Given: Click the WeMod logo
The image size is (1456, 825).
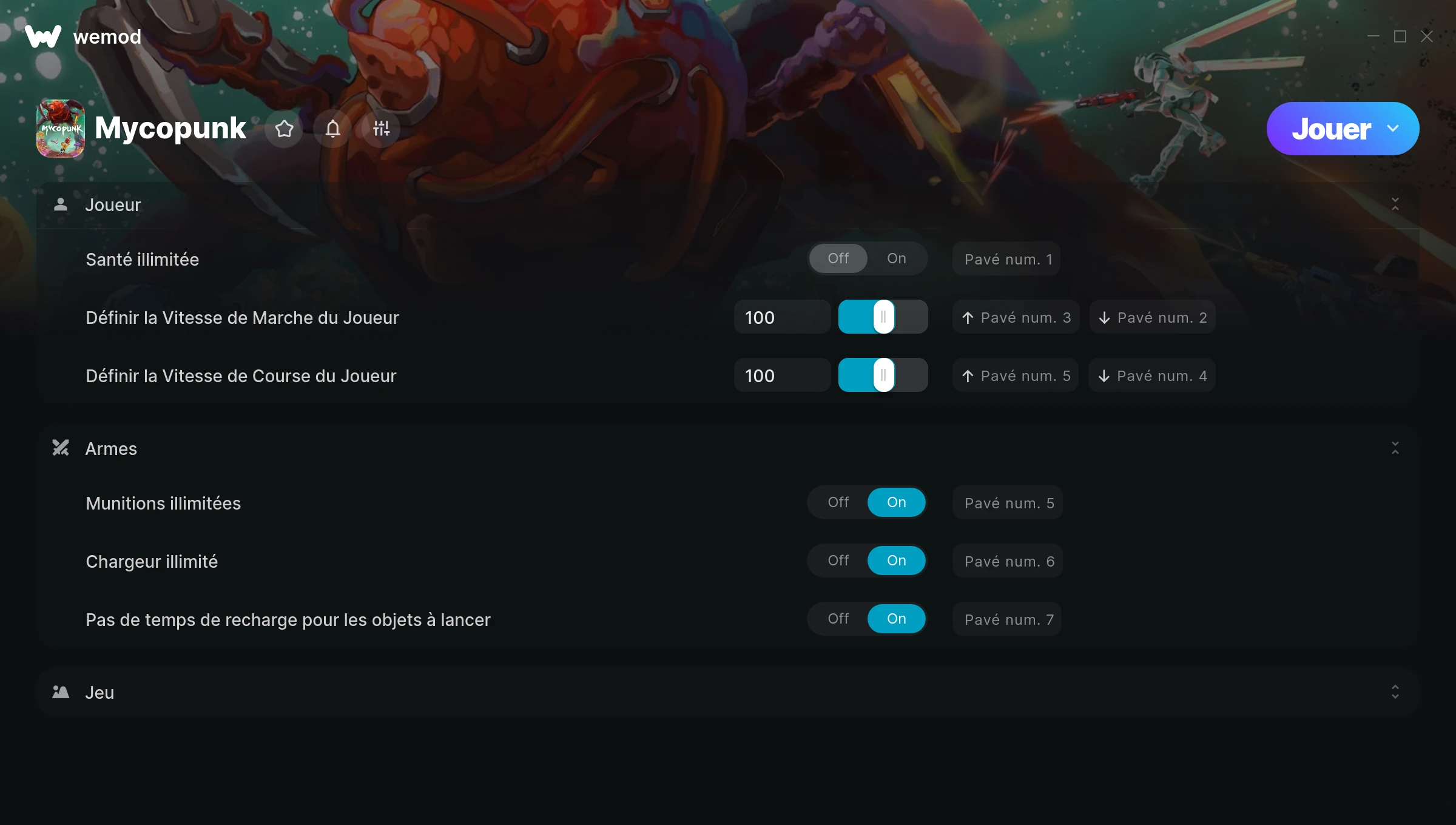Looking at the screenshot, I should (43, 36).
